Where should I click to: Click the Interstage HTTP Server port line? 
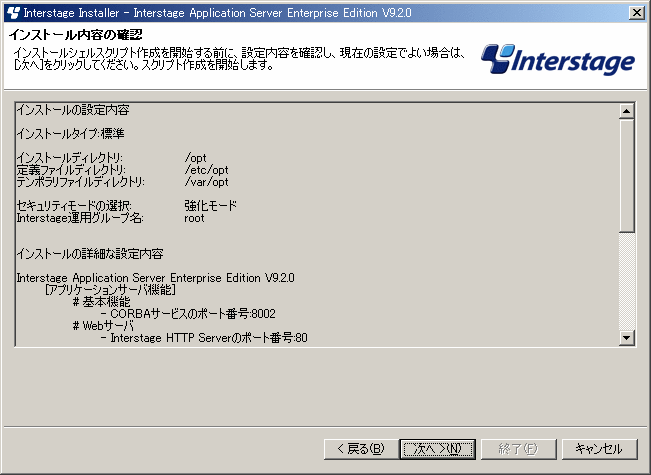(204, 338)
